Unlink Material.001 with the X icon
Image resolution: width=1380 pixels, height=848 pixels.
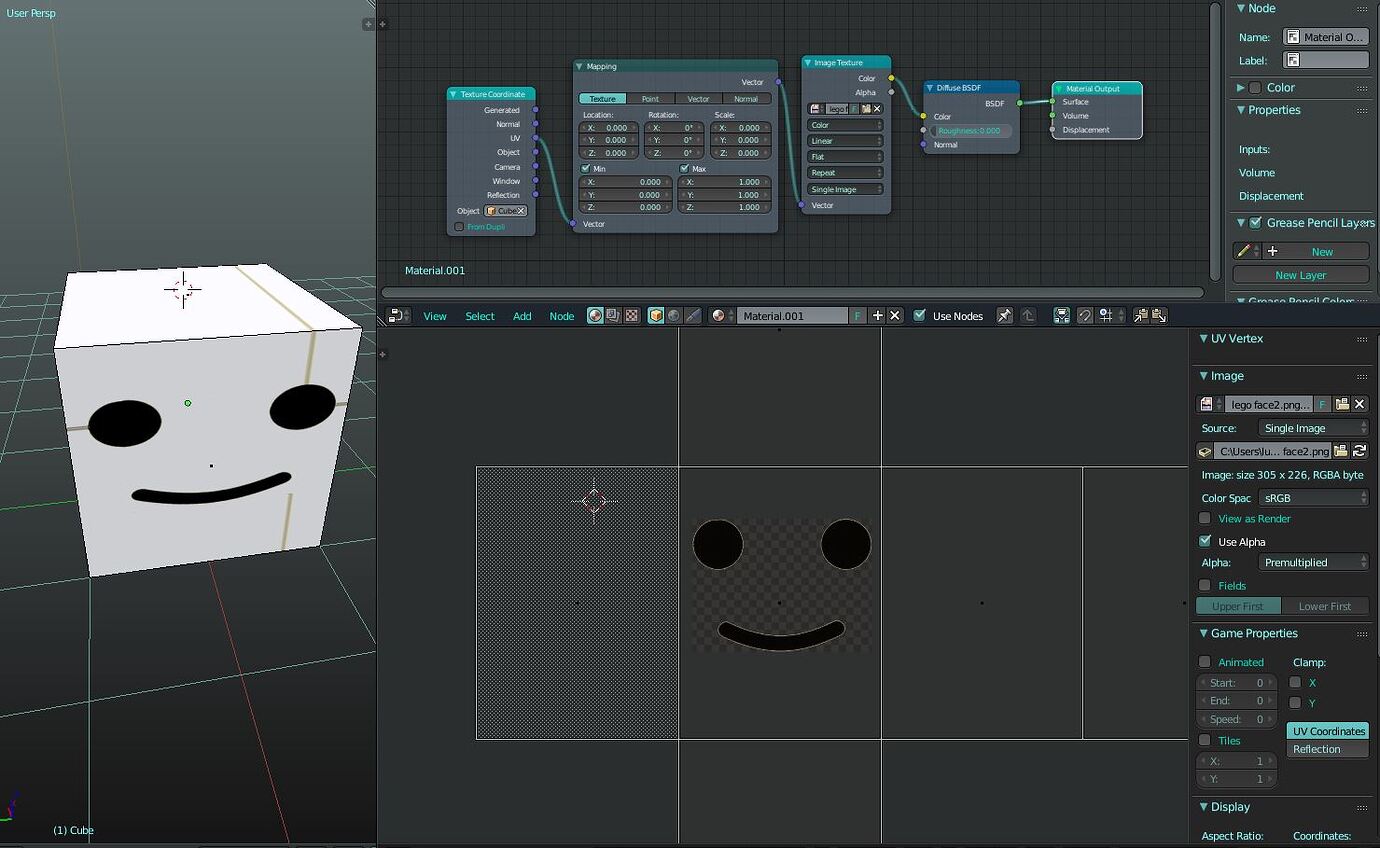pyautogui.click(x=895, y=316)
